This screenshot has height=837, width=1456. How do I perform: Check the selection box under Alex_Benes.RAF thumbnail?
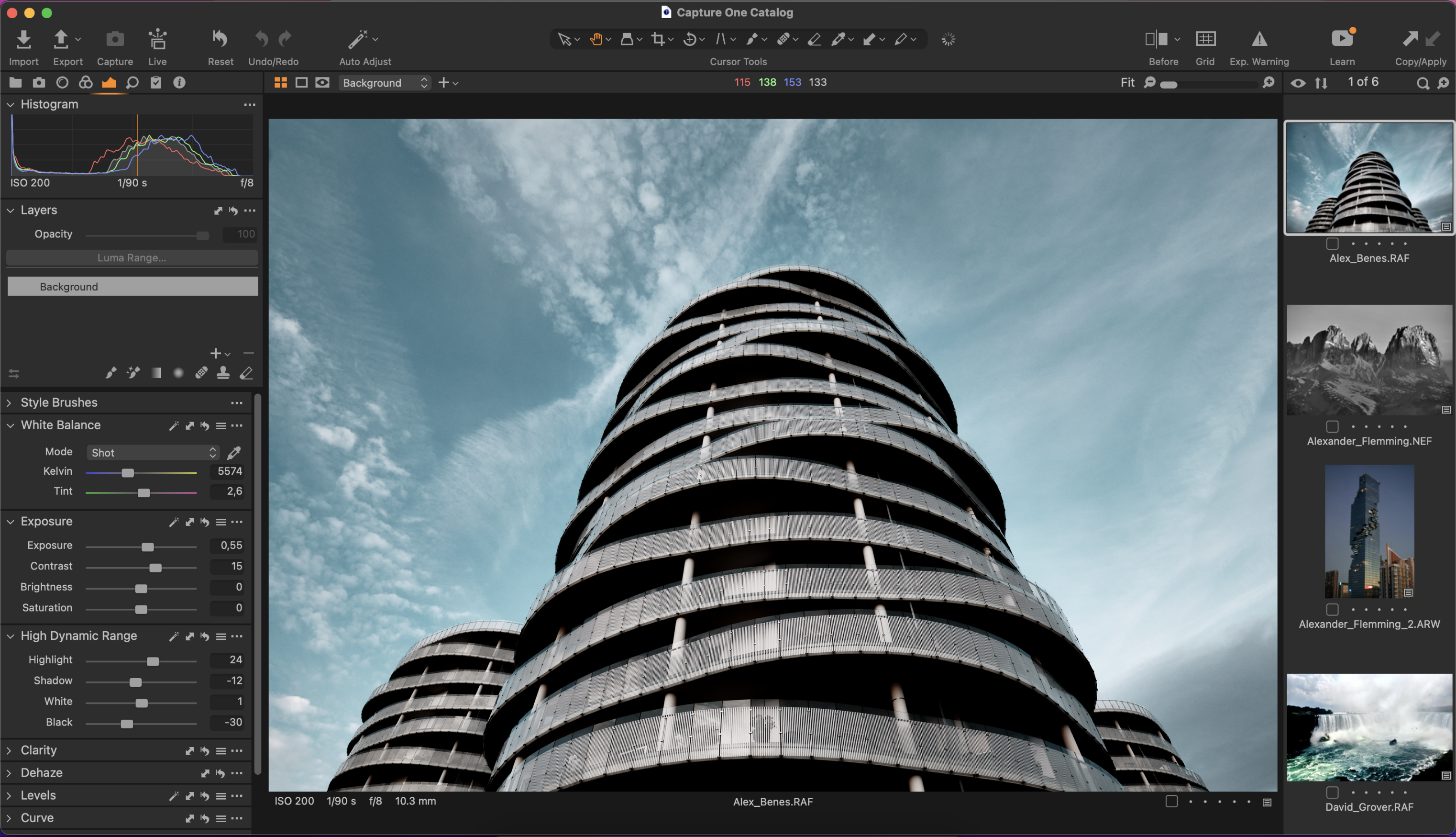pos(1332,244)
